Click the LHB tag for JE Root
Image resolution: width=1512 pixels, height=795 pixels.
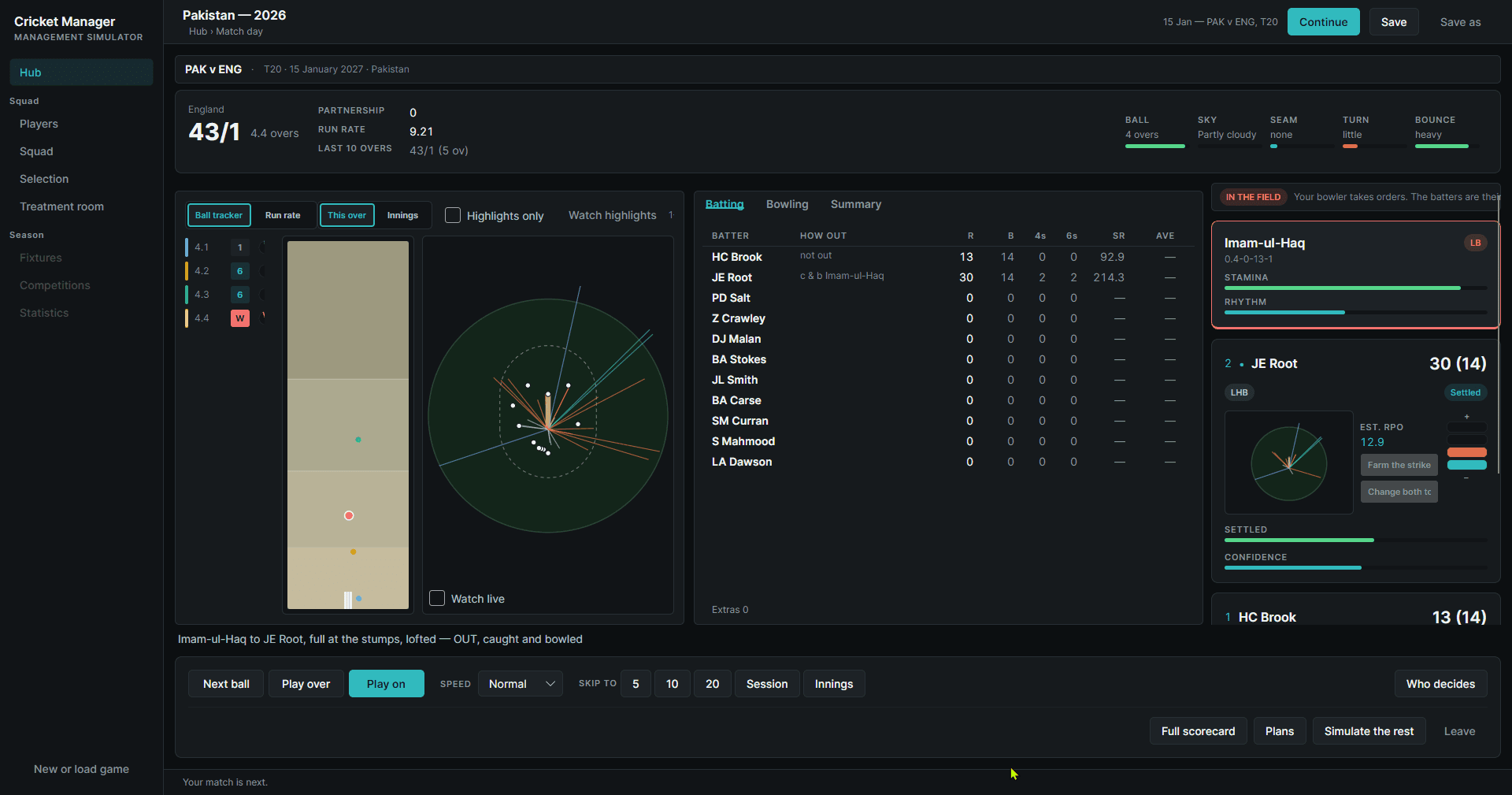tap(1239, 392)
